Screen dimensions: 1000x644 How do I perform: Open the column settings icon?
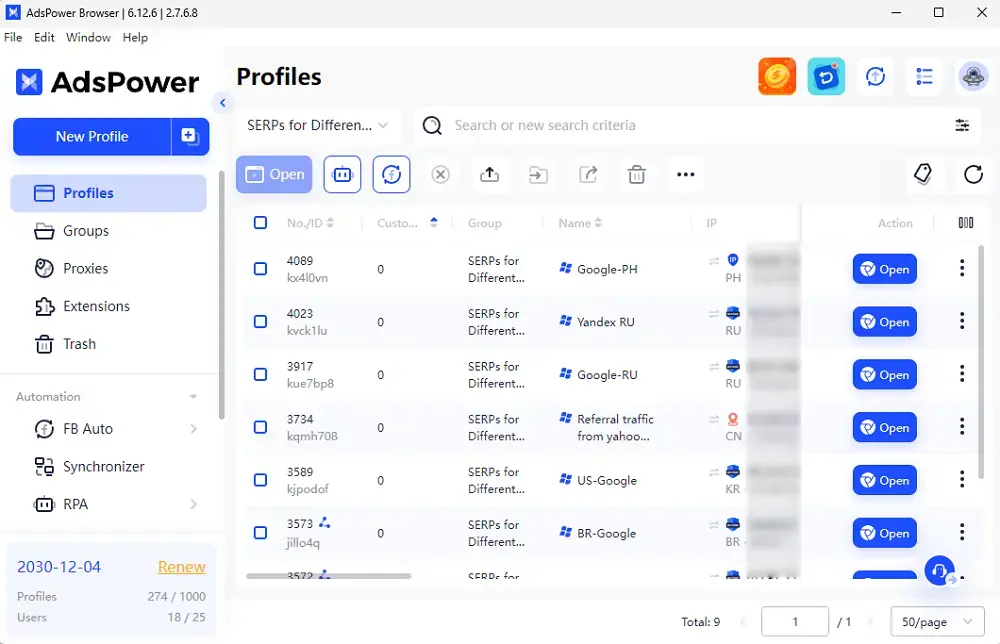point(966,223)
